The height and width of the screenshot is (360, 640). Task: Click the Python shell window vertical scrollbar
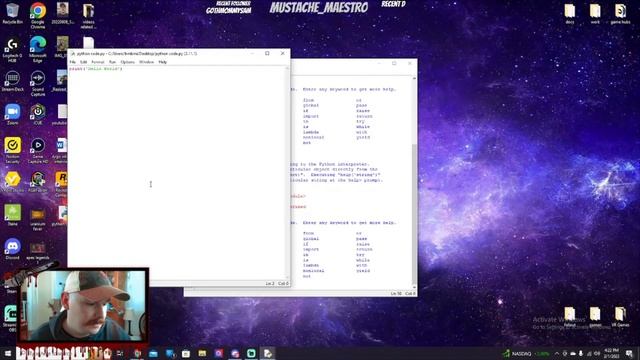414,182
